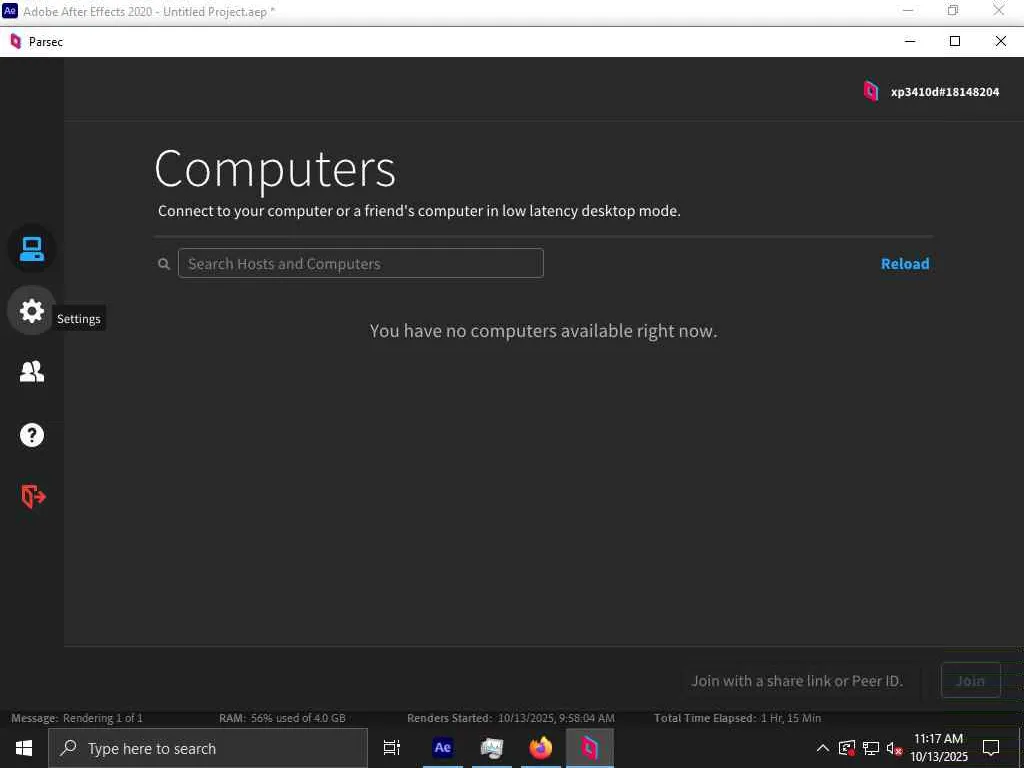Open the clock showing 11:17 AM
The image size is (1024, 768).
click(x=938, y=748)
